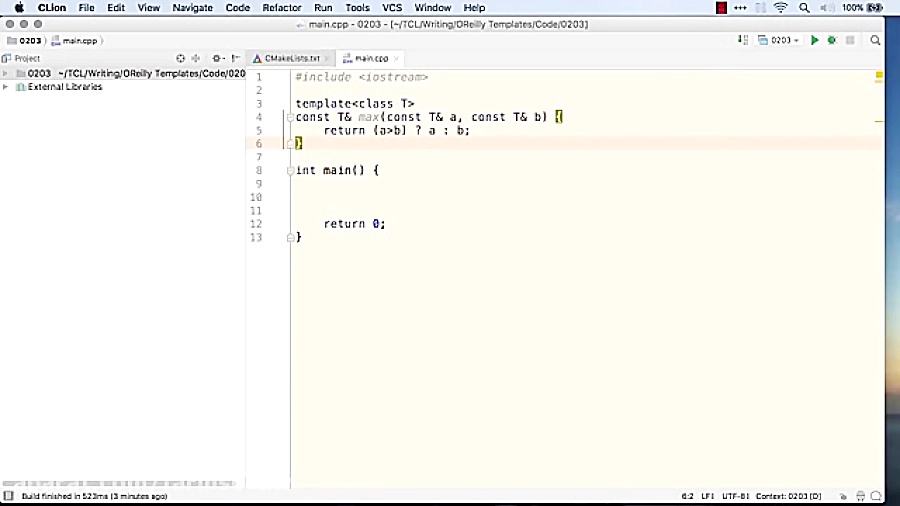Click the yellow analysis indicator atop the editor
This screenshot has width=900, height=506.
click(878, 75)
